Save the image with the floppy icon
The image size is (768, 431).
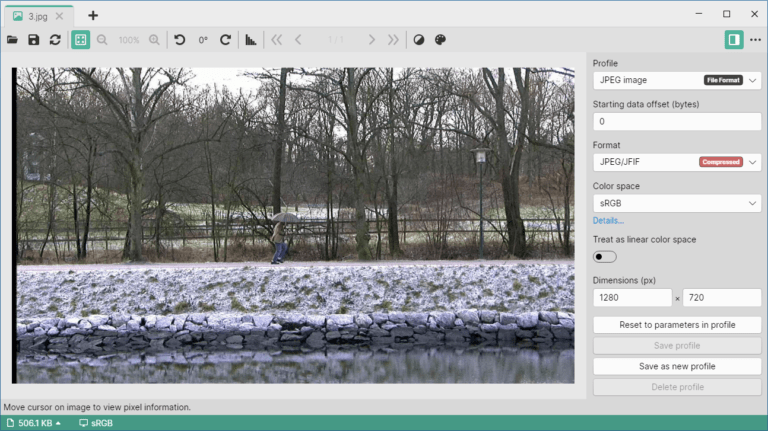pos(33,40)
